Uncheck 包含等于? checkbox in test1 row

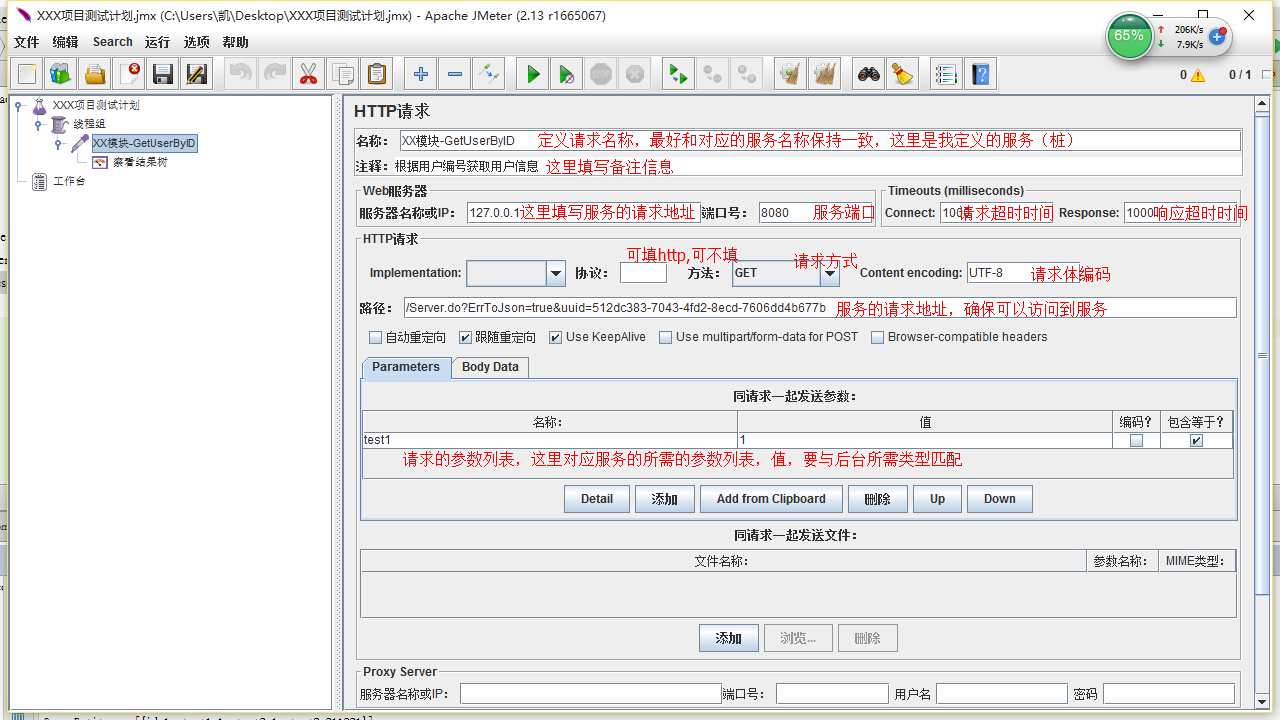pos(1197,441)
